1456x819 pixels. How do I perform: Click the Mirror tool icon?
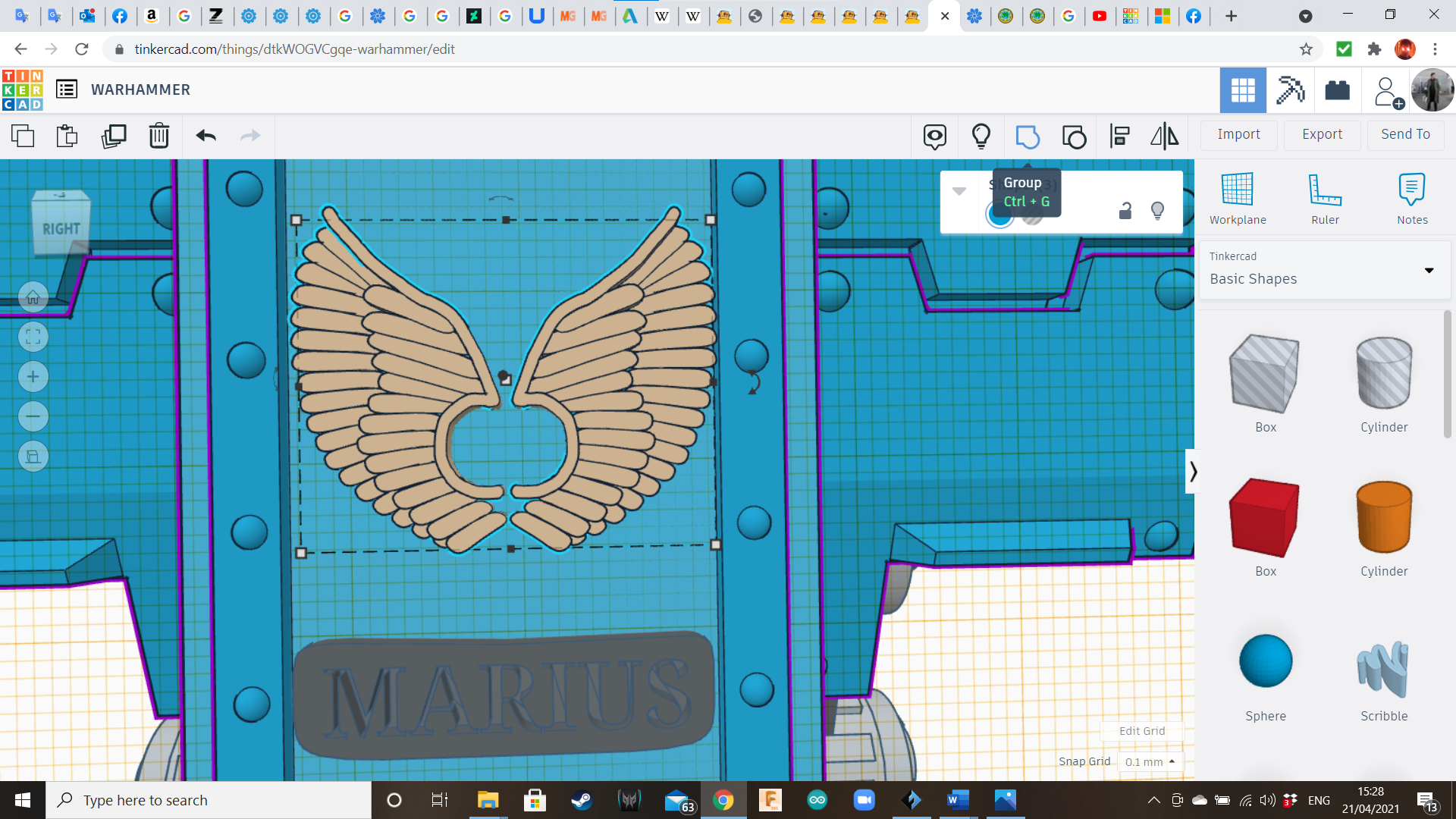point(1164,136)
